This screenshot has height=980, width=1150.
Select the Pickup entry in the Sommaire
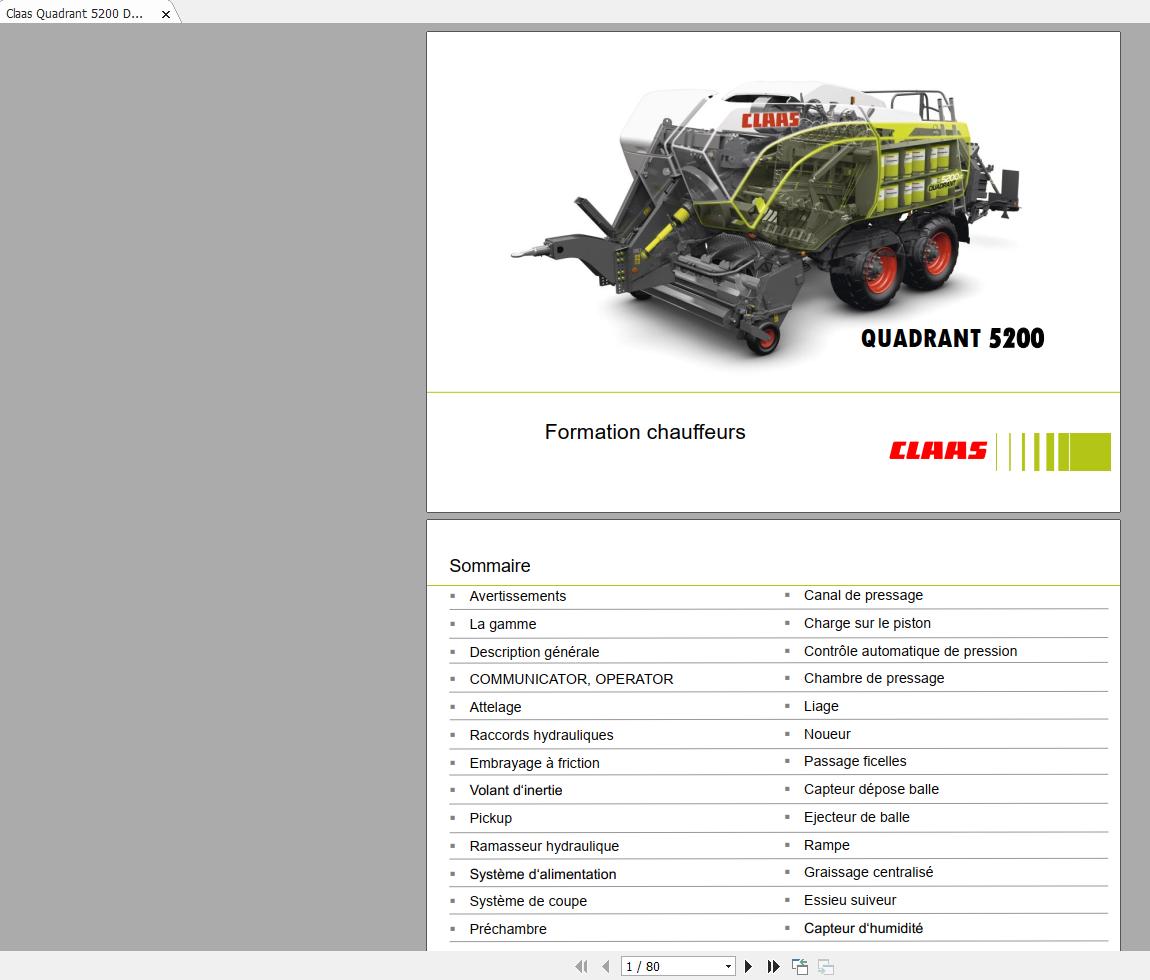[x=490, y=818]
